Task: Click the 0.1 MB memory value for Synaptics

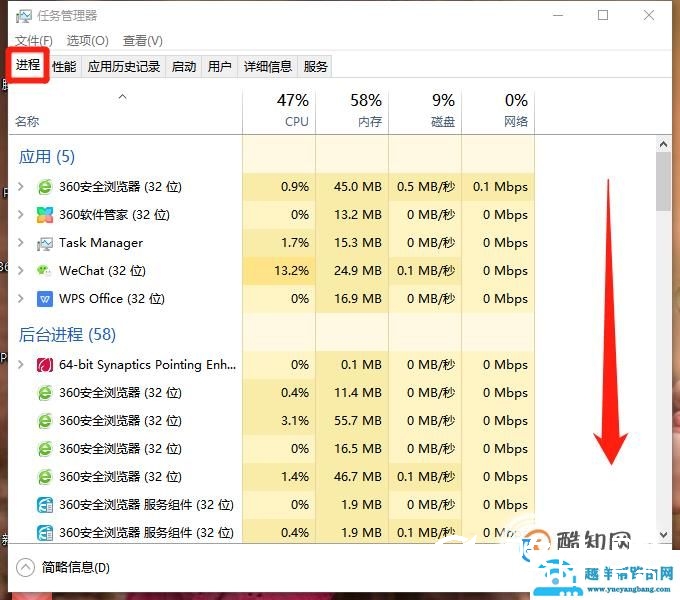Action: click(x=361, y=365)
